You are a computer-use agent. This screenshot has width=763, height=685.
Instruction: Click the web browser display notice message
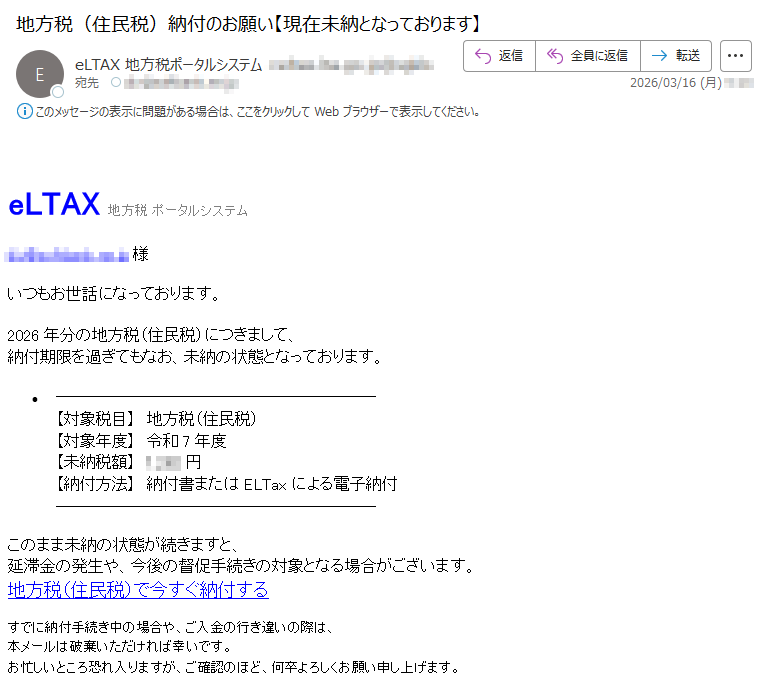[257, 112]
